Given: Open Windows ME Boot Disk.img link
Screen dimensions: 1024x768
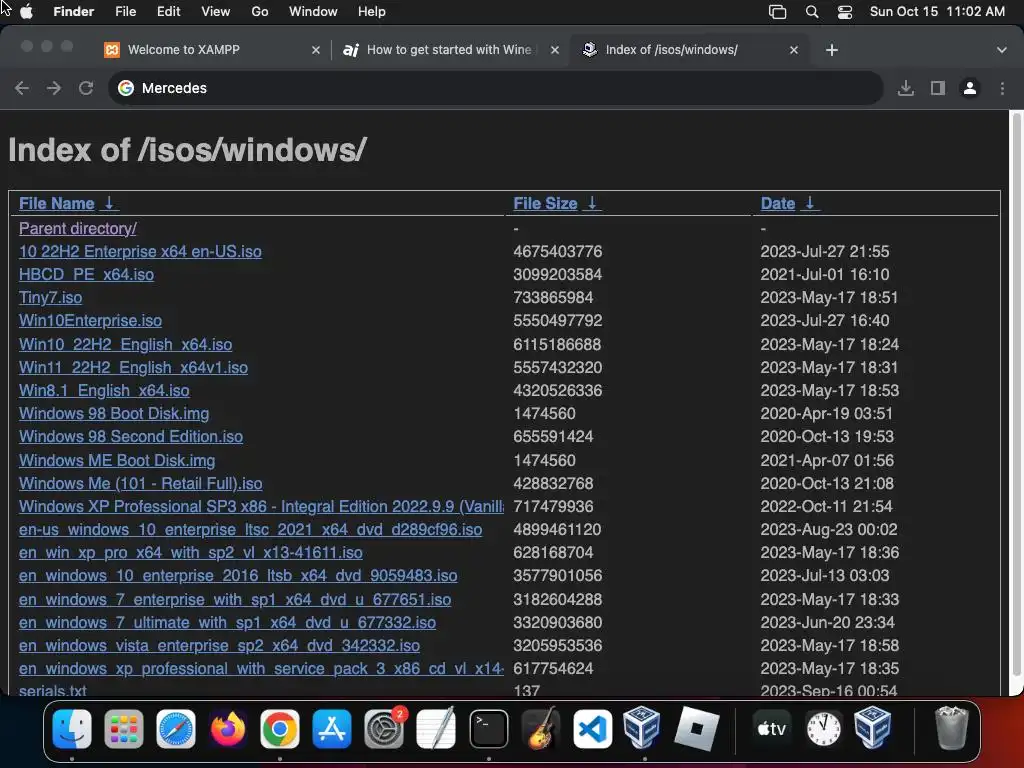Looking at the screenshot, I should click(x=117, y=460).
